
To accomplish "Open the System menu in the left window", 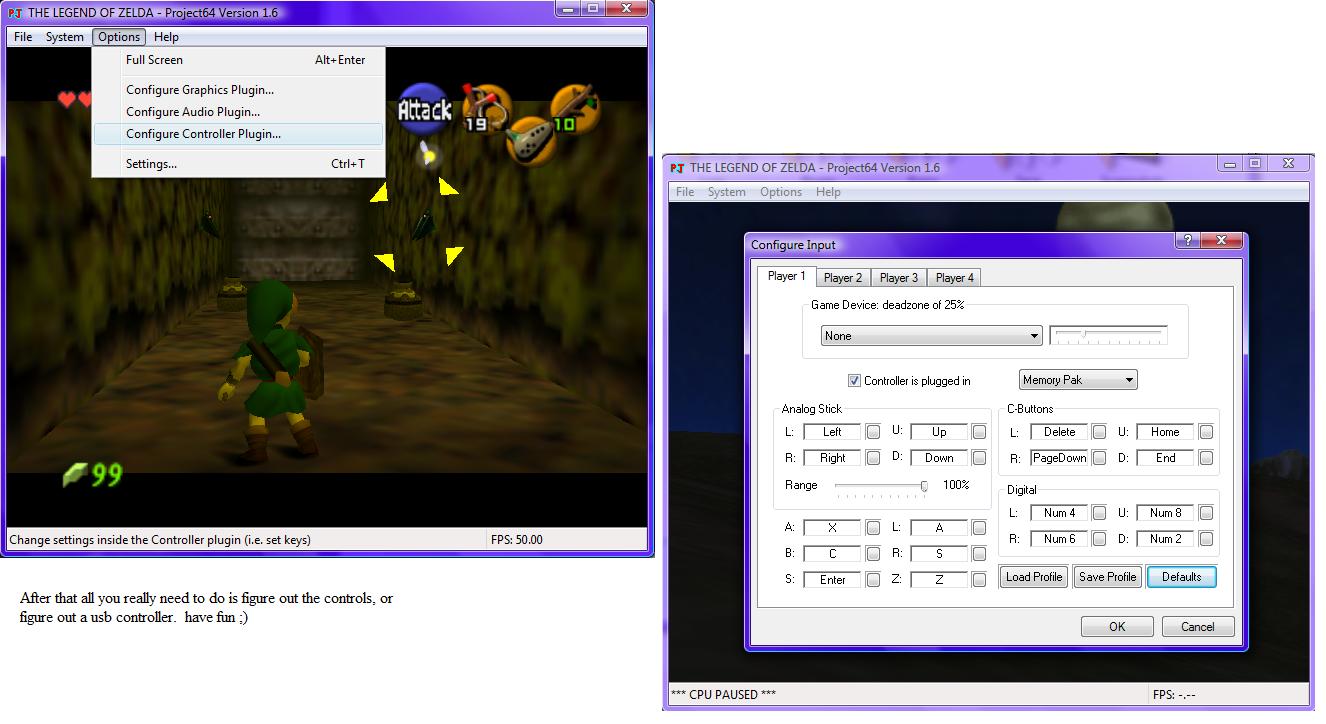I will 65,37.
